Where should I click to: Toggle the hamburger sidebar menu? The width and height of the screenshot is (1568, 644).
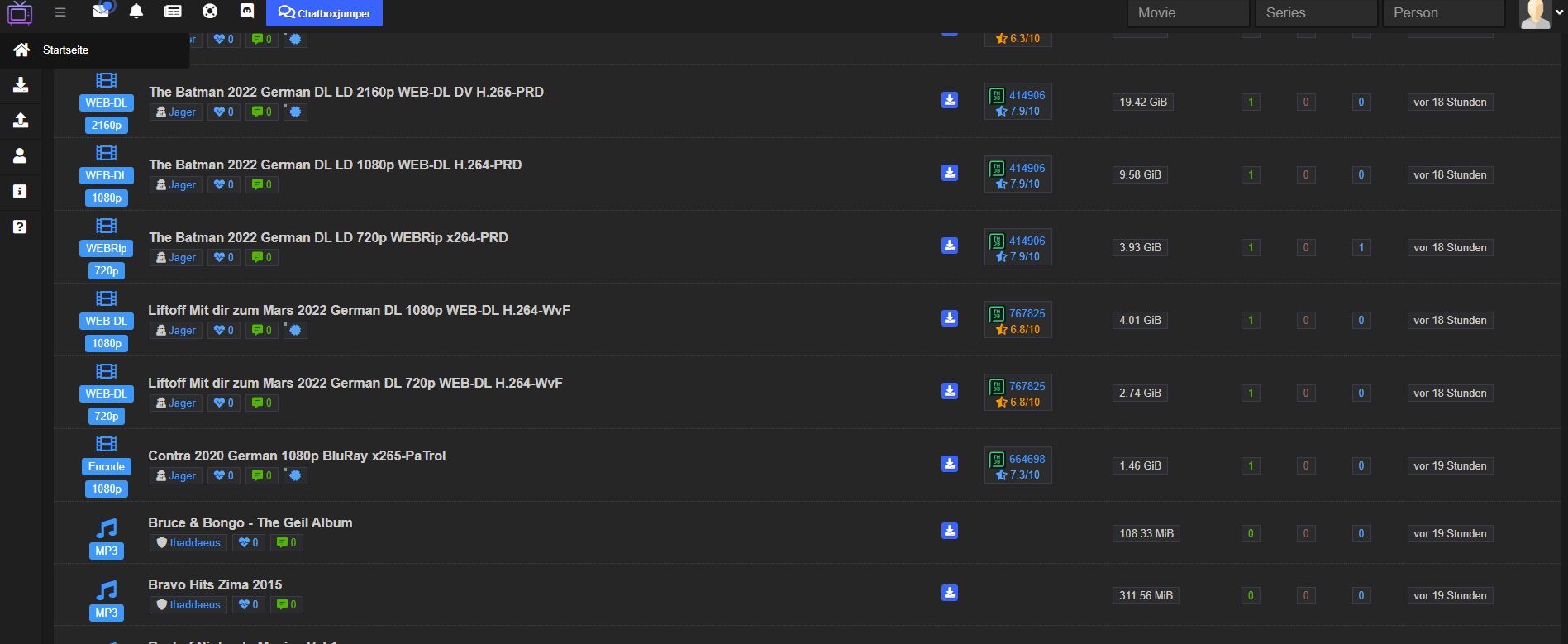[x=60, y=12]
